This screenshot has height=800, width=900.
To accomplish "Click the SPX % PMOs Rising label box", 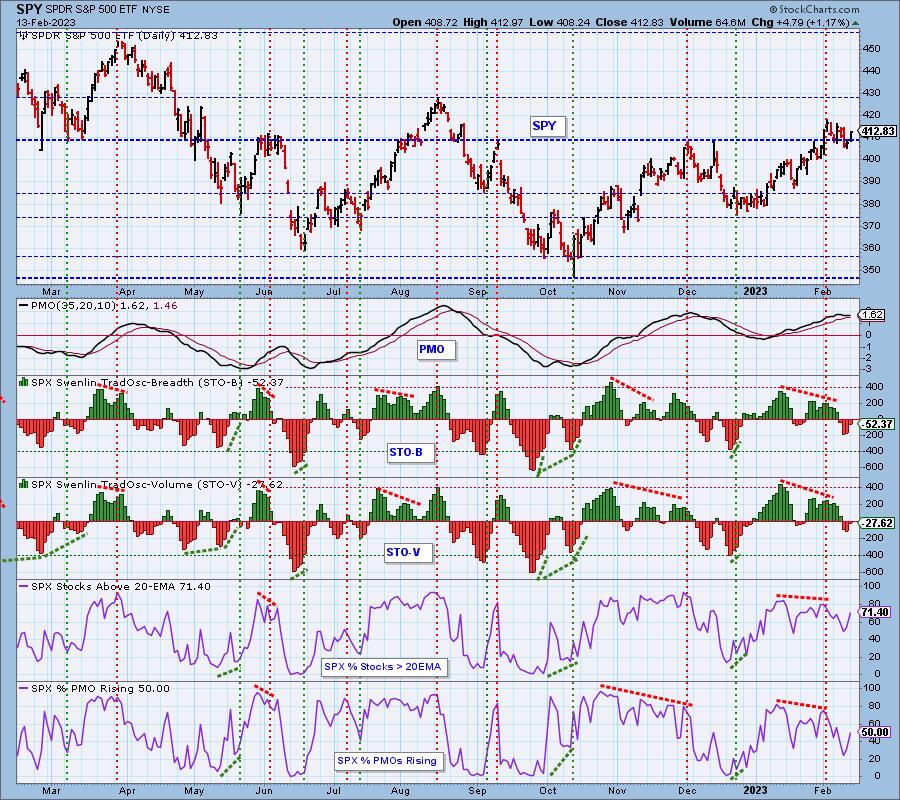I will (387, 760).
